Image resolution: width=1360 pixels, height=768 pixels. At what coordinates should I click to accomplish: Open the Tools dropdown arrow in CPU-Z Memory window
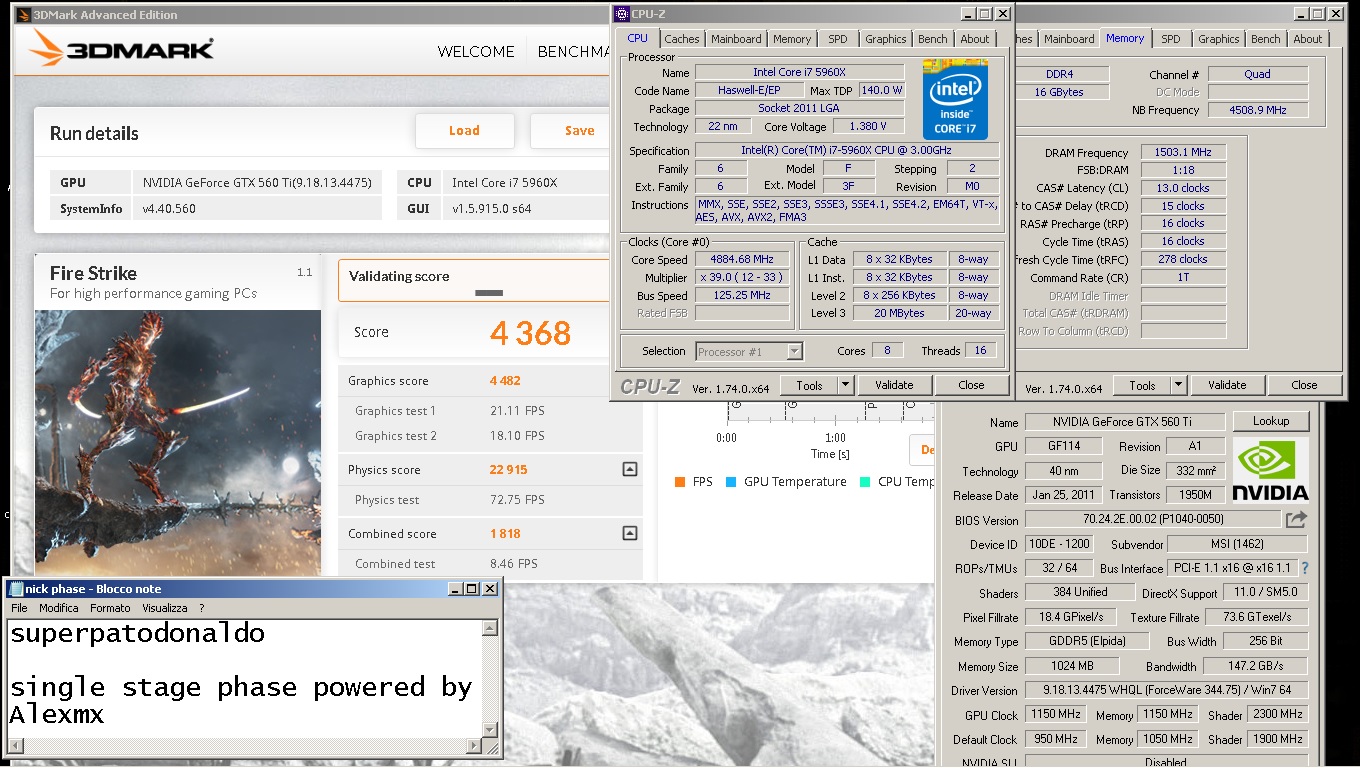pyautogui.click(x=1178, y=385)
